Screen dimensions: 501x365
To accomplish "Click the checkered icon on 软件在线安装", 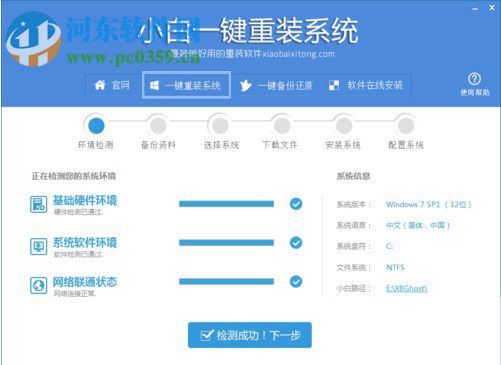I will pyautogui.click(x=334, y=85).
